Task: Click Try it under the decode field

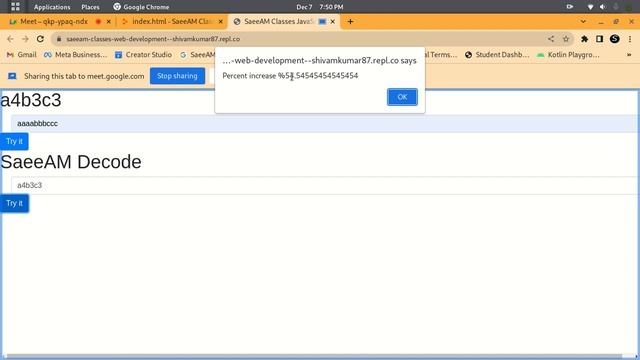Action: coord(14,203)
